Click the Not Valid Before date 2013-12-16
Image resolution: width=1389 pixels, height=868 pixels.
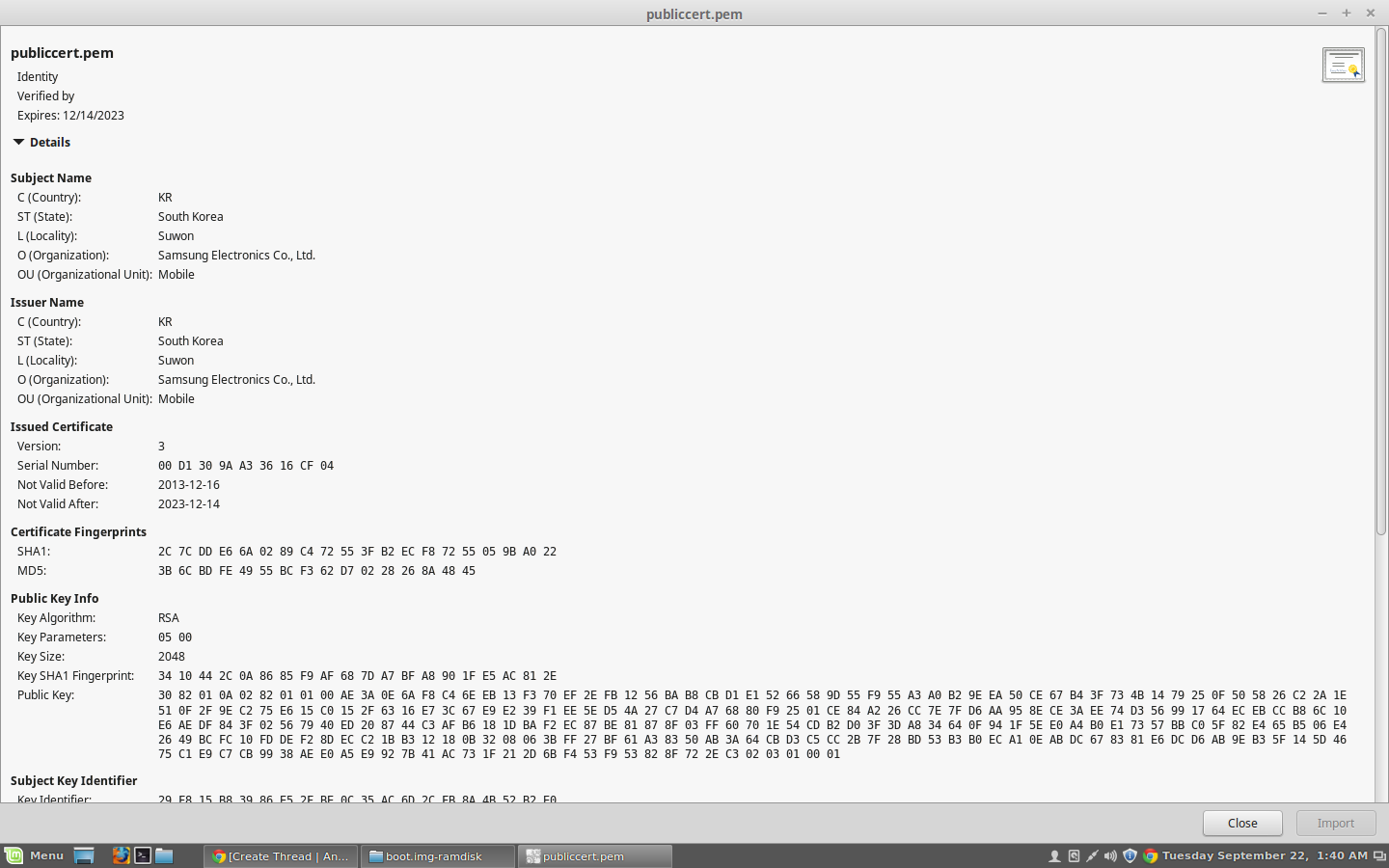[189, 484]
